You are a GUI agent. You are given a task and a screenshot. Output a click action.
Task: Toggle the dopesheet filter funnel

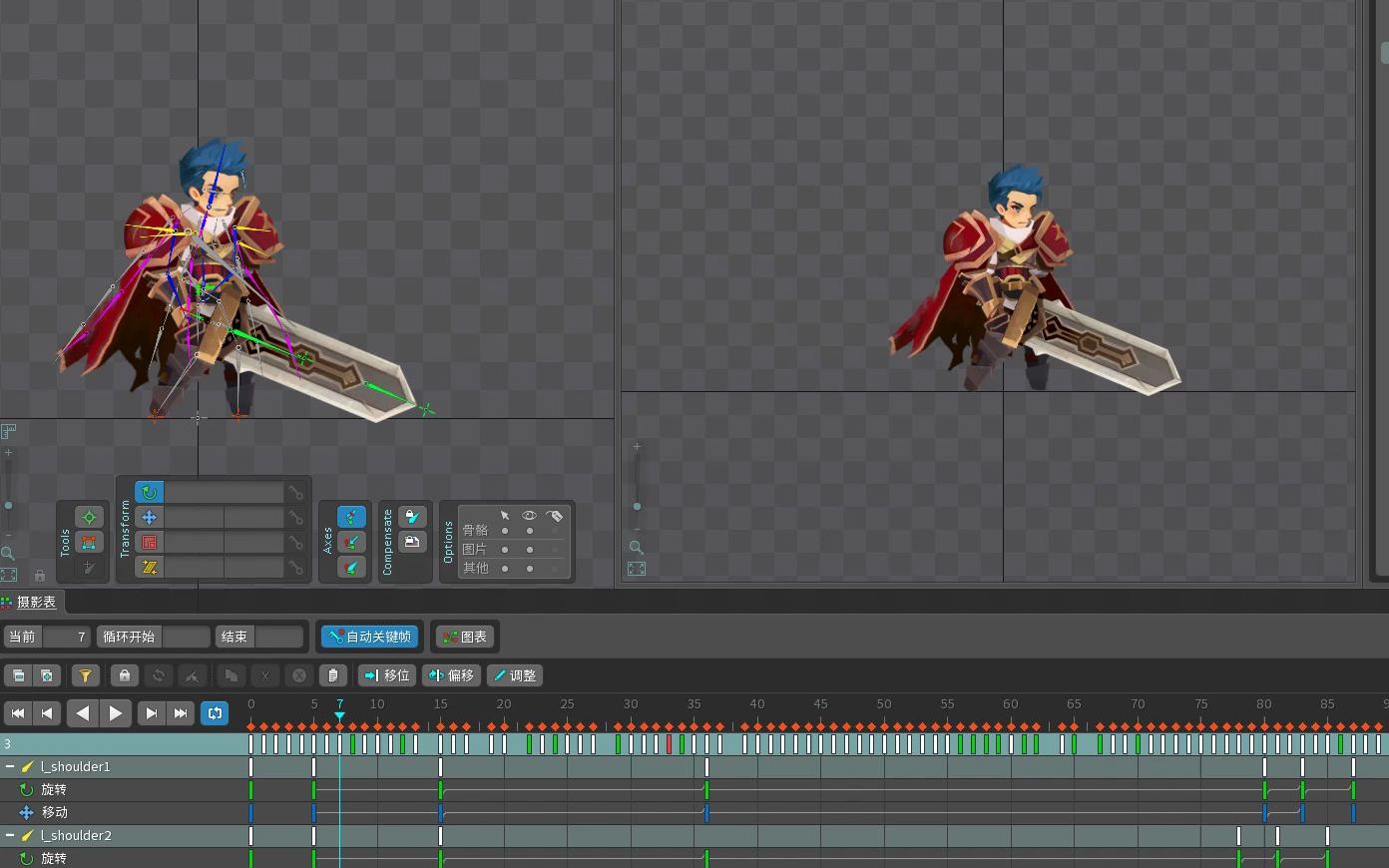[85, 675]
